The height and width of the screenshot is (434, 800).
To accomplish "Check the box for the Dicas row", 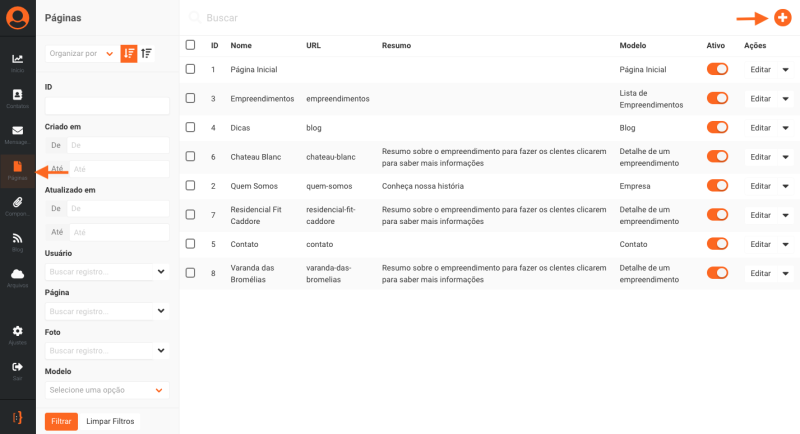I will [x=191, y=127].
